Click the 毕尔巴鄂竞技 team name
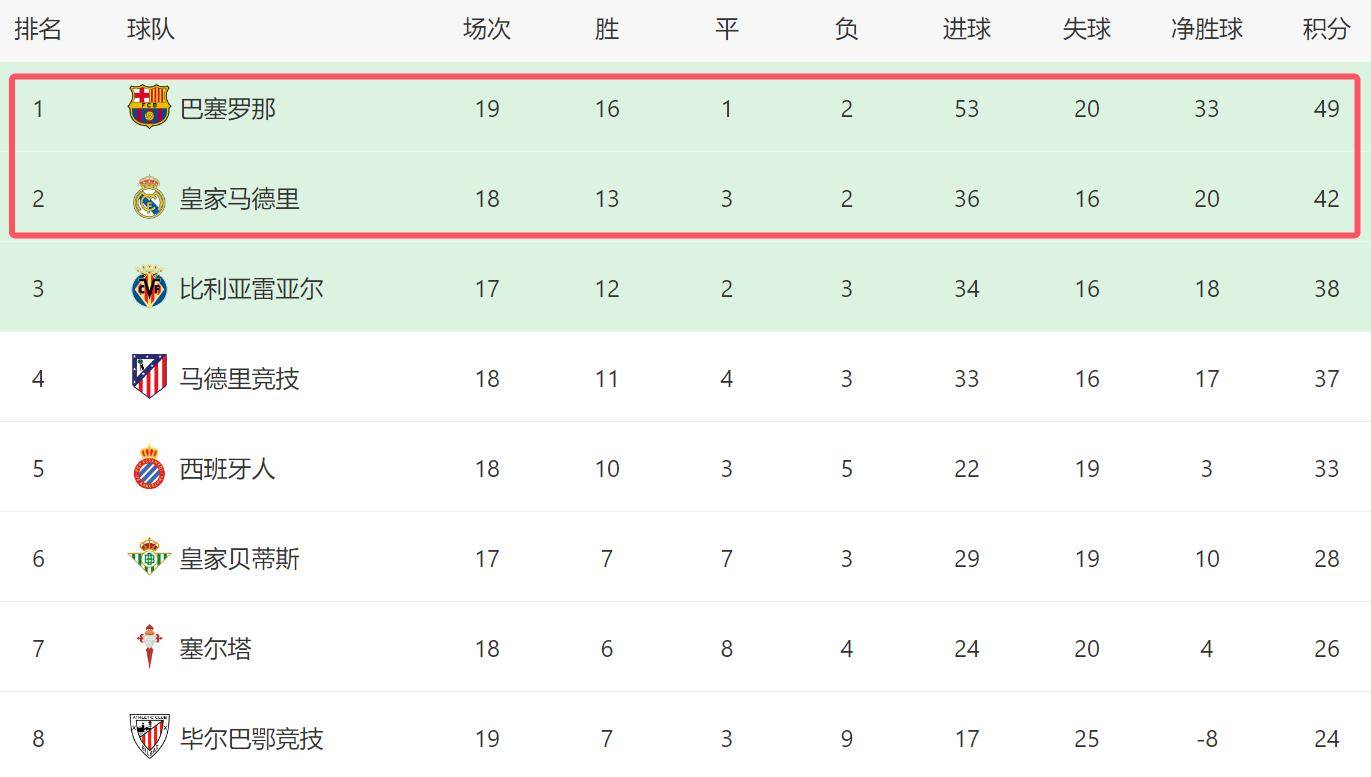Viewport: 1371px width, 777px height. pyautogui.click(x=252, y=738)
